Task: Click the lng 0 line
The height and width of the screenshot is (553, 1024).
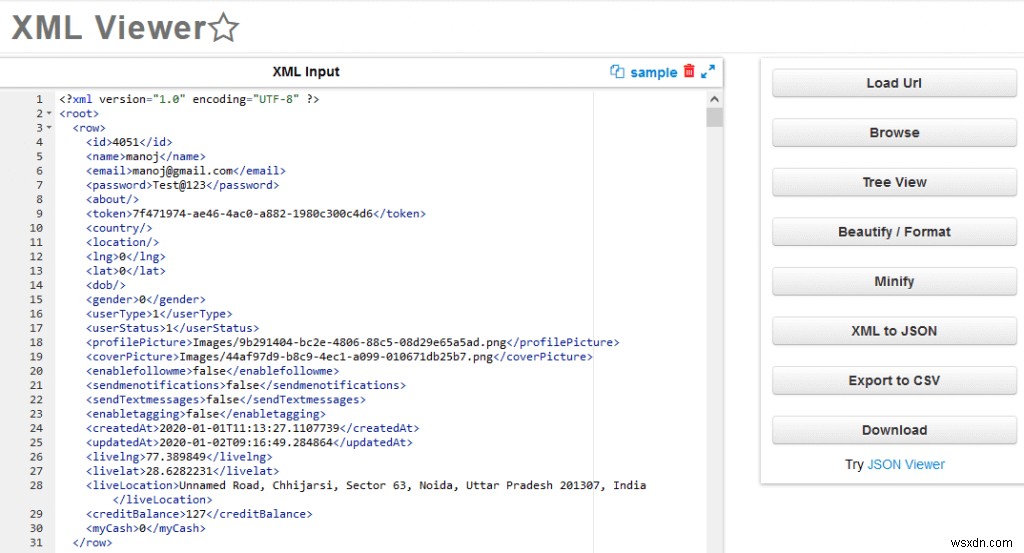Action: (x=126, y=257)
